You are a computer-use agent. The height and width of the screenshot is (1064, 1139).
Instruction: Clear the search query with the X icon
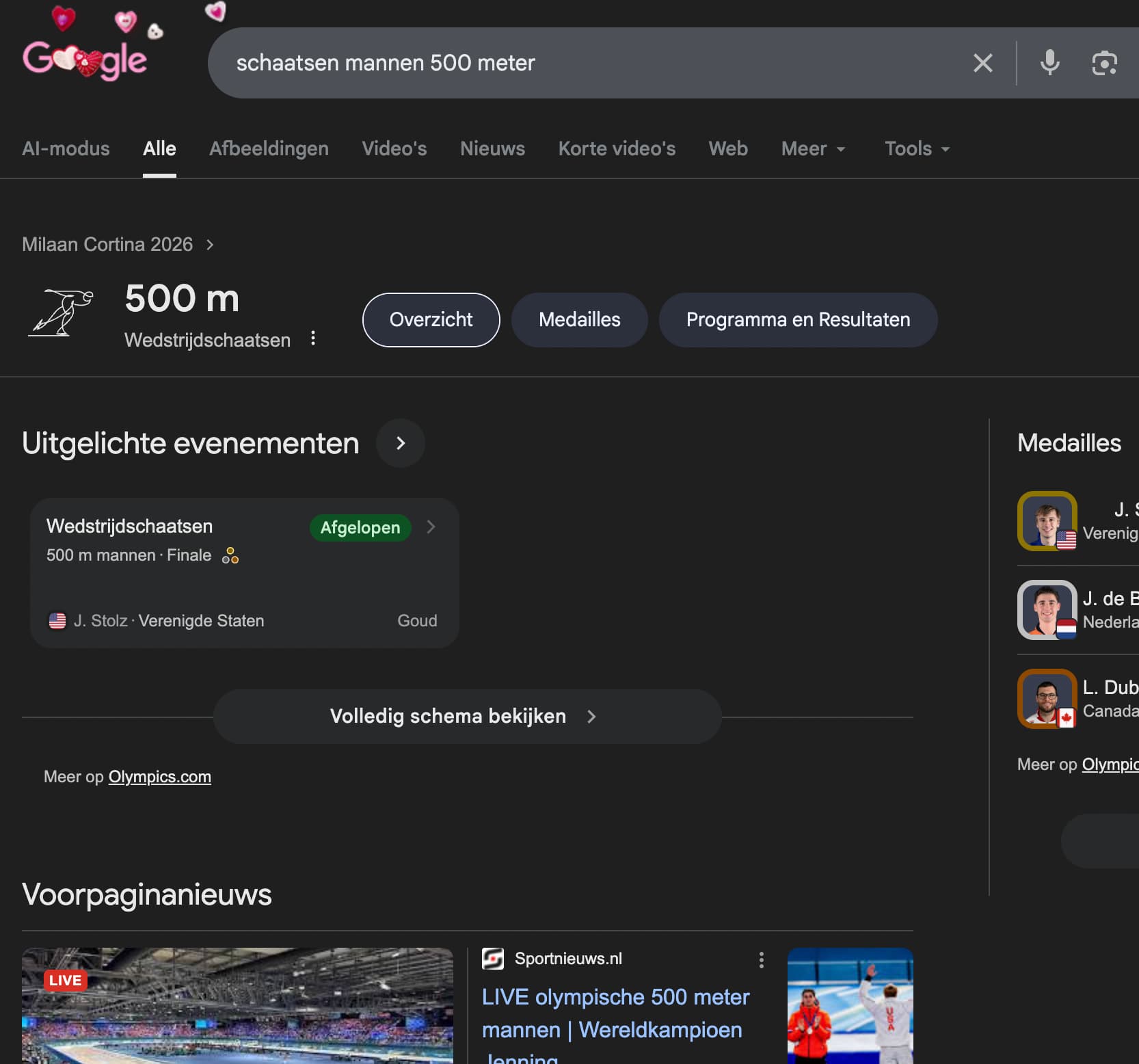pos(982,63)
